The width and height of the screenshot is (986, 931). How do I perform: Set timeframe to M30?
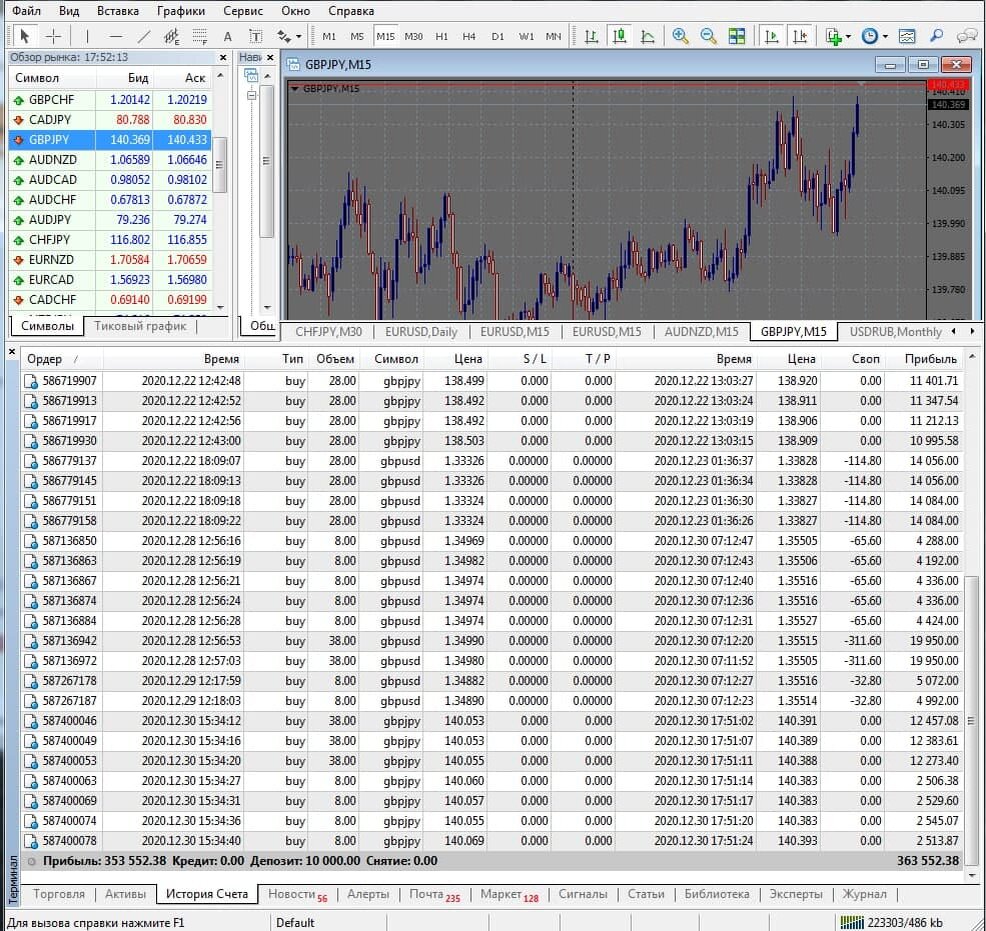tap(413, 36)
